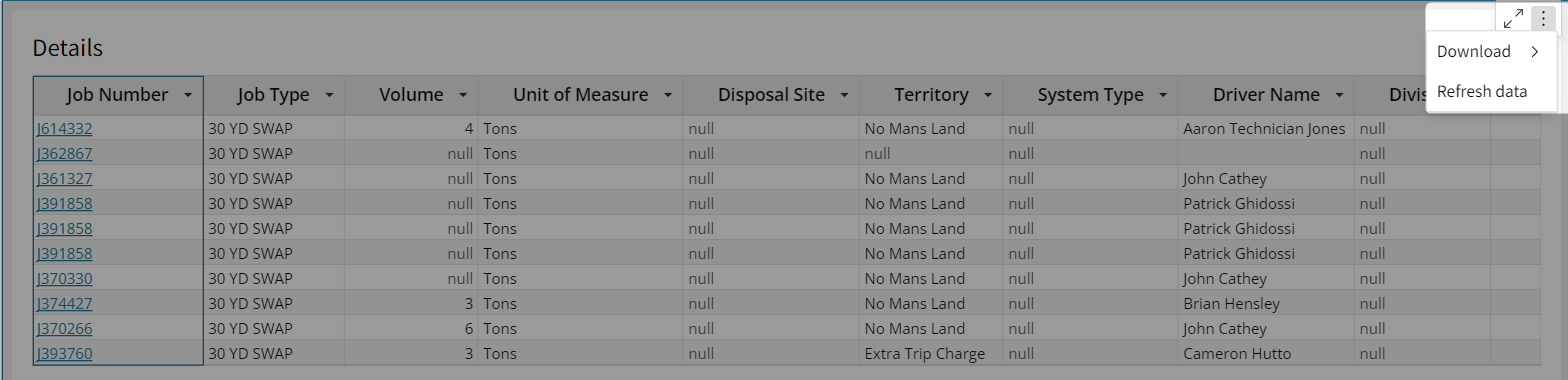Open Volume column dropdown arrow
The image size is (1568, 380).
point(462,96)
